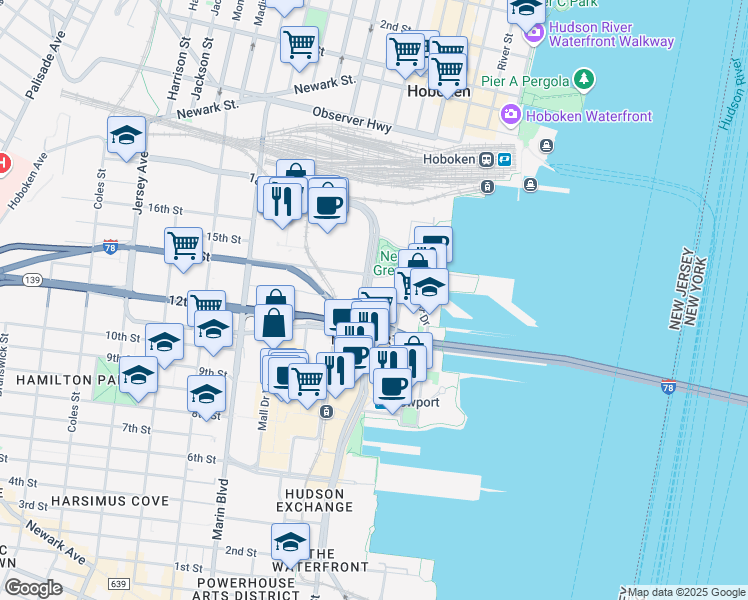The height and width of the screenshot is (600, 748).
Task: Click the Hudson River Waterfront Walkway camera icon
Action: coord(534,34)
